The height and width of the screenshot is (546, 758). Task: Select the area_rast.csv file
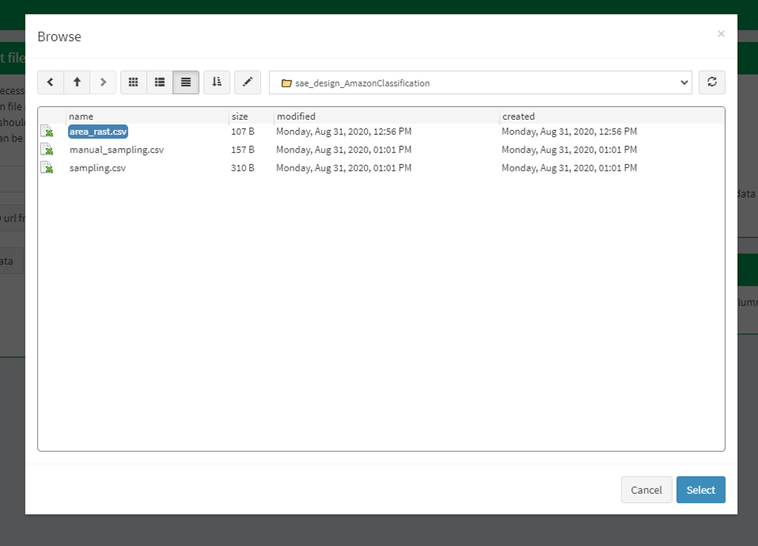(x=98, y=132)
